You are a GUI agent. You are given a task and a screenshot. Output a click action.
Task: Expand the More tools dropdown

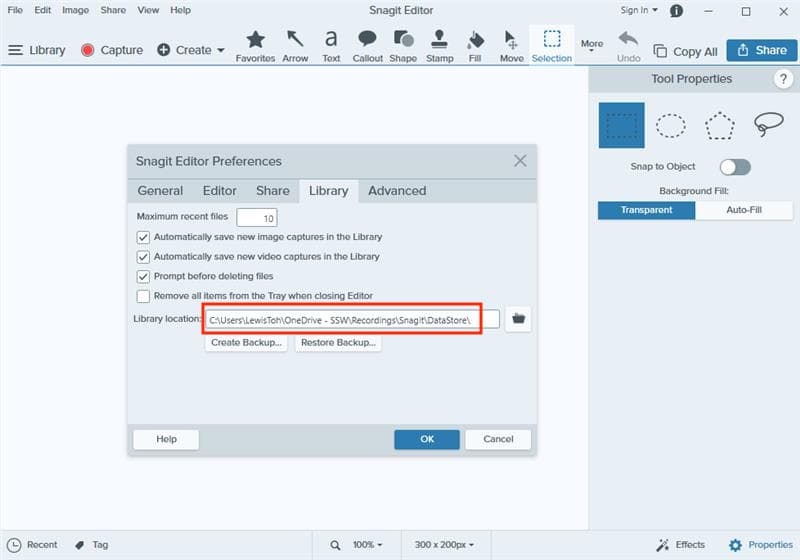[592, 46]
